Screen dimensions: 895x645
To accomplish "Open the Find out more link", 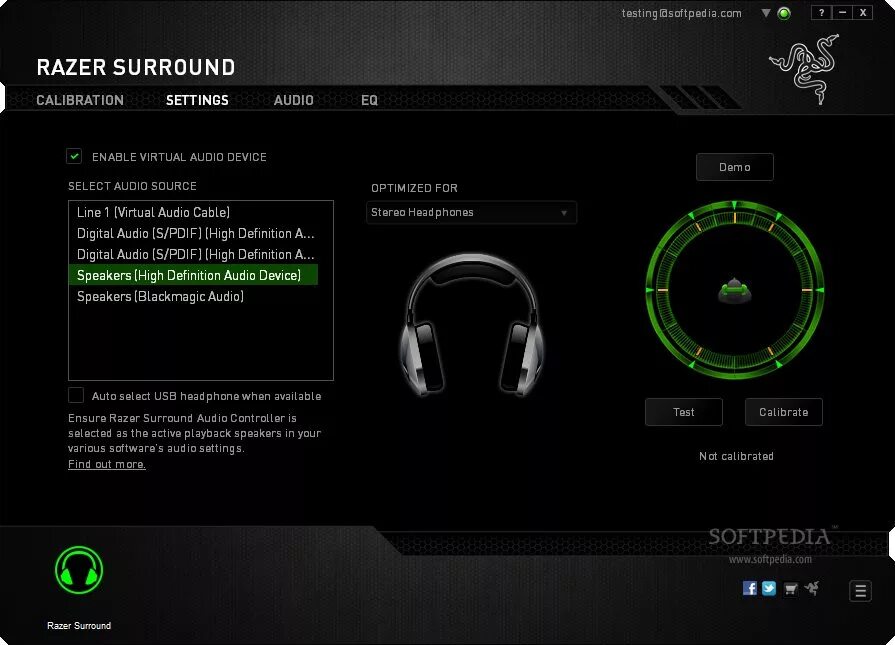I will 106,463.
